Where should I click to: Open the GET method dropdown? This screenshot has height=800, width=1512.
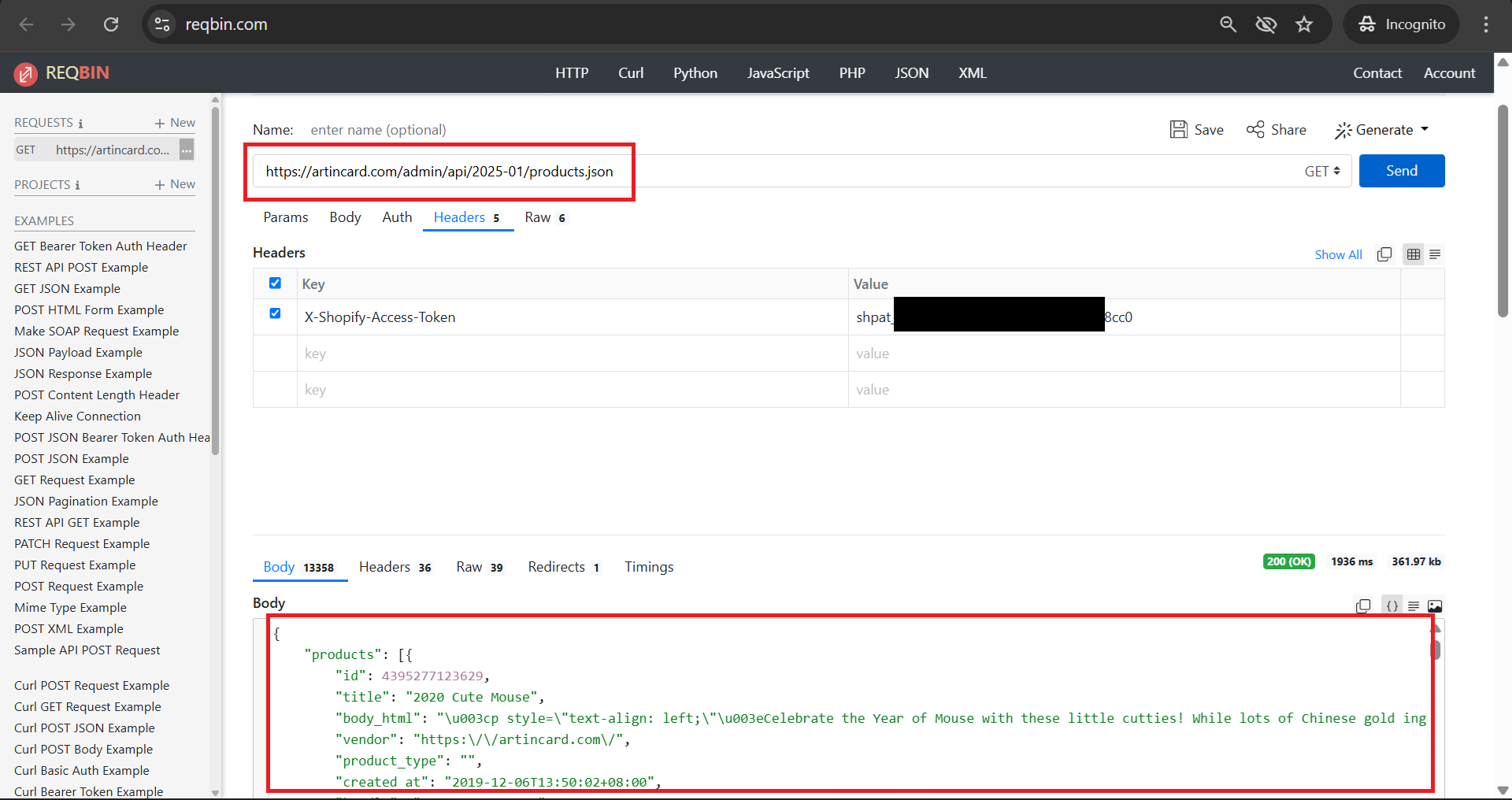[1322, 172]
